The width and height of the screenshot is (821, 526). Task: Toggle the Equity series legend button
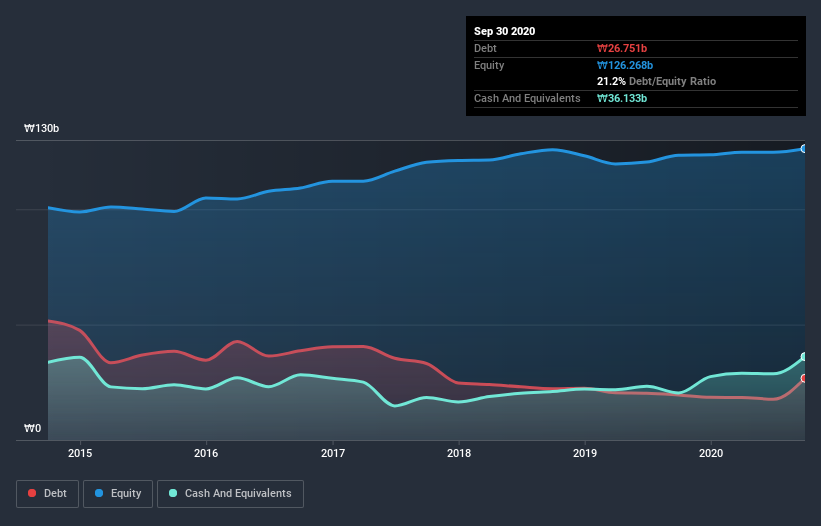118,494
